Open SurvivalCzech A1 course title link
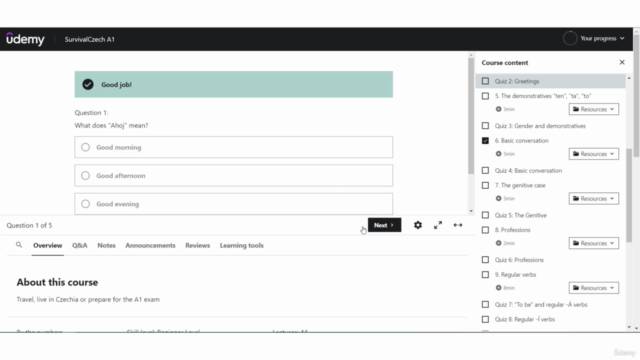This screenshot has width=640, height=360. (x=89, y=39)
